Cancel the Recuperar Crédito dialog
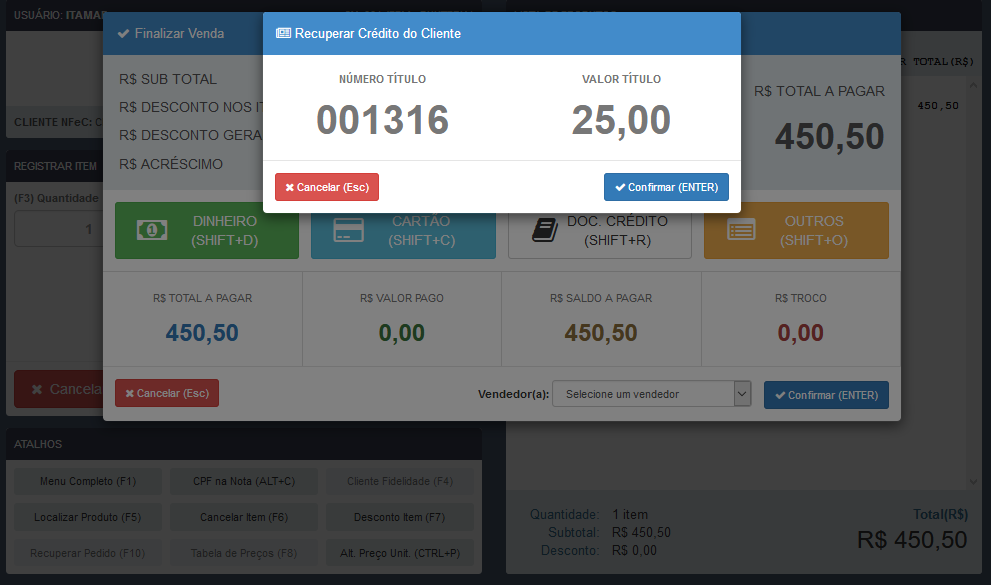 327,187
